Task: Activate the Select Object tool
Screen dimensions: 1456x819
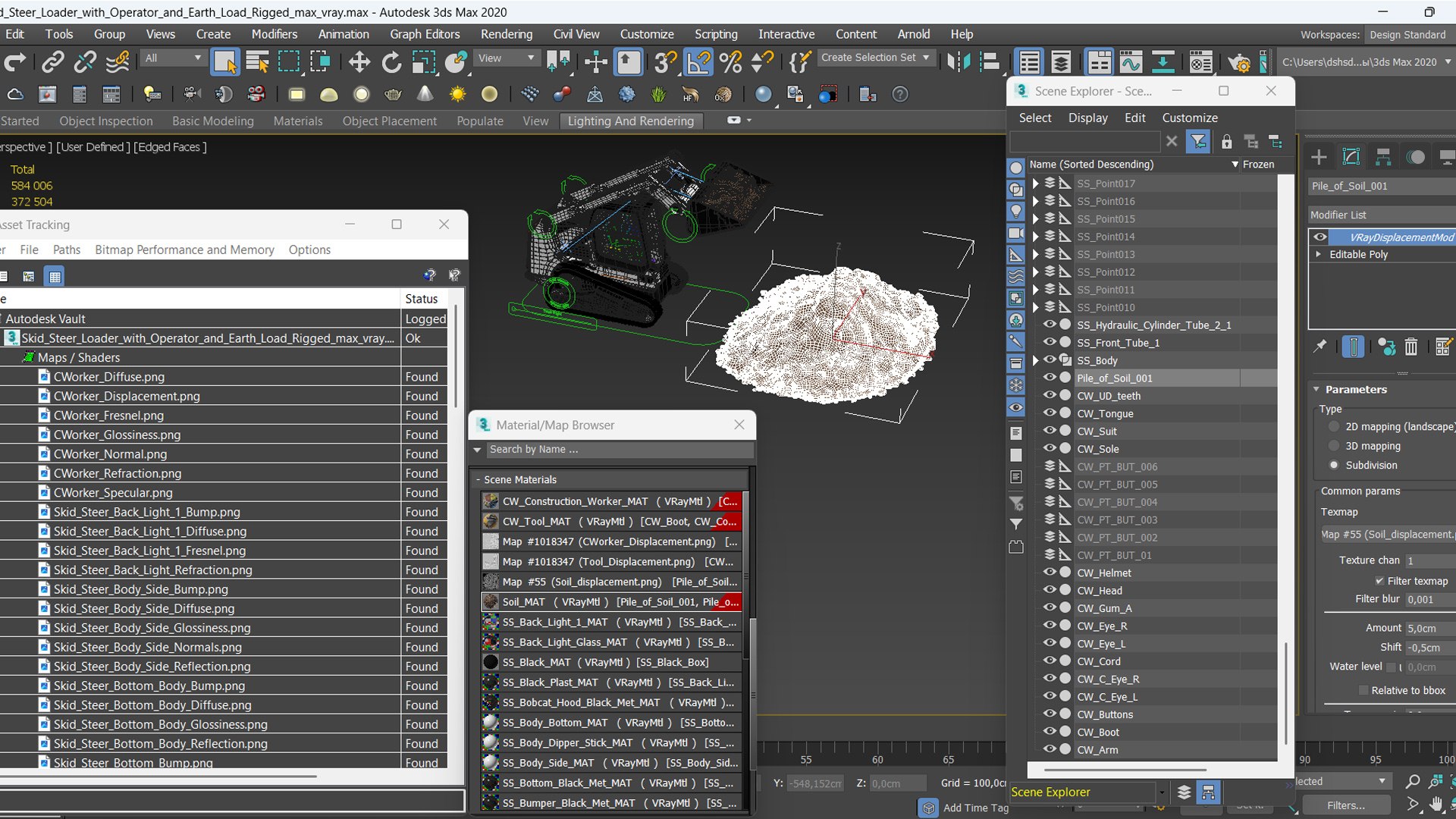Action: tap(225, 62)
